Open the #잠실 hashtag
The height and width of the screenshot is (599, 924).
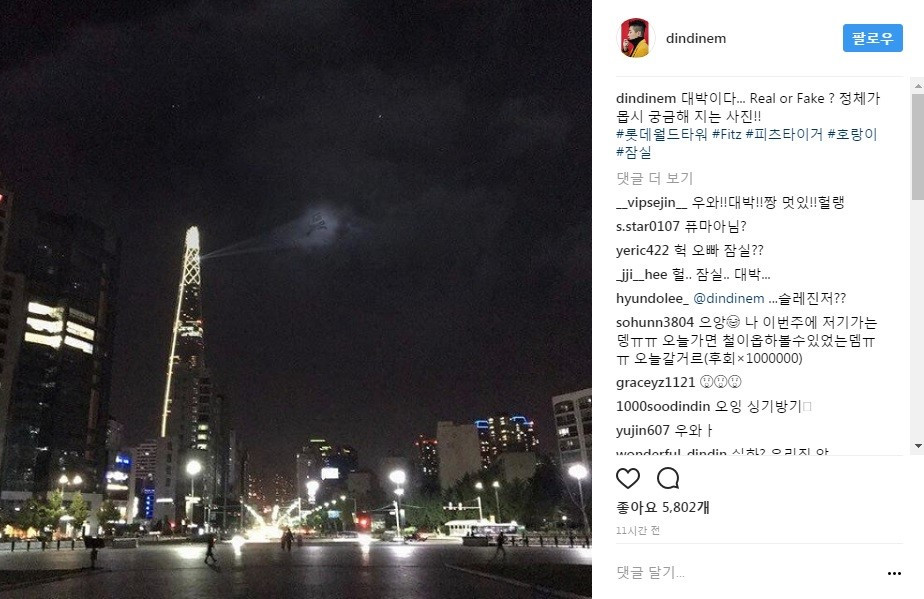pos(633,153)
